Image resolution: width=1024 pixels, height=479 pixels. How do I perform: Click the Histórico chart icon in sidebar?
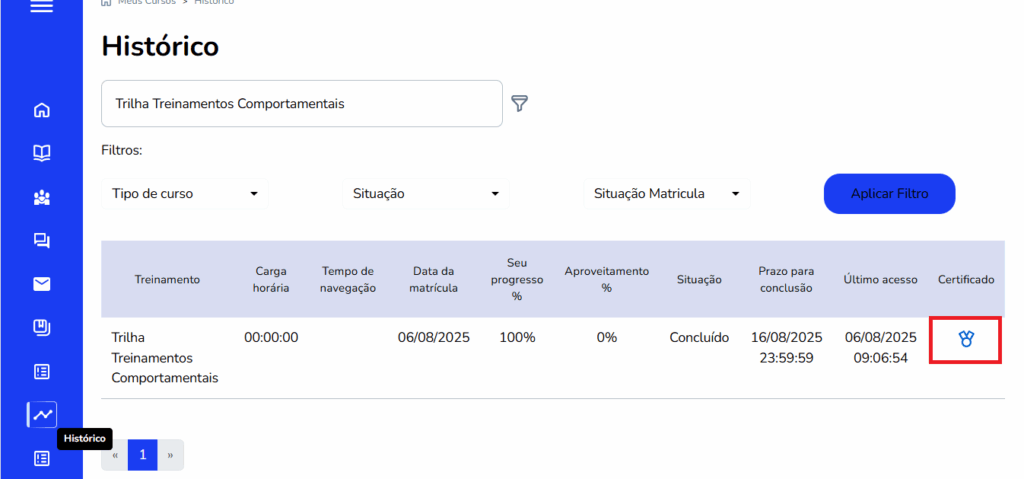tap(42, 414)
